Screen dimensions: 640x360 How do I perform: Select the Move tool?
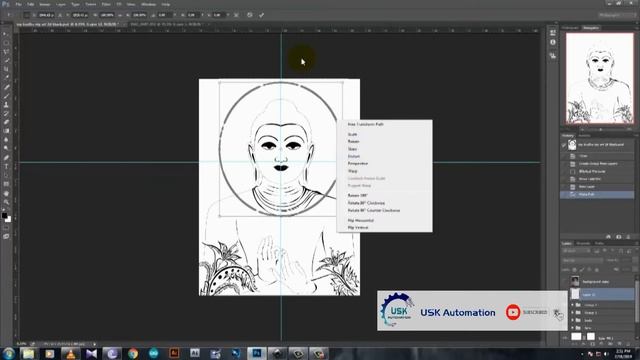point(6,34)
